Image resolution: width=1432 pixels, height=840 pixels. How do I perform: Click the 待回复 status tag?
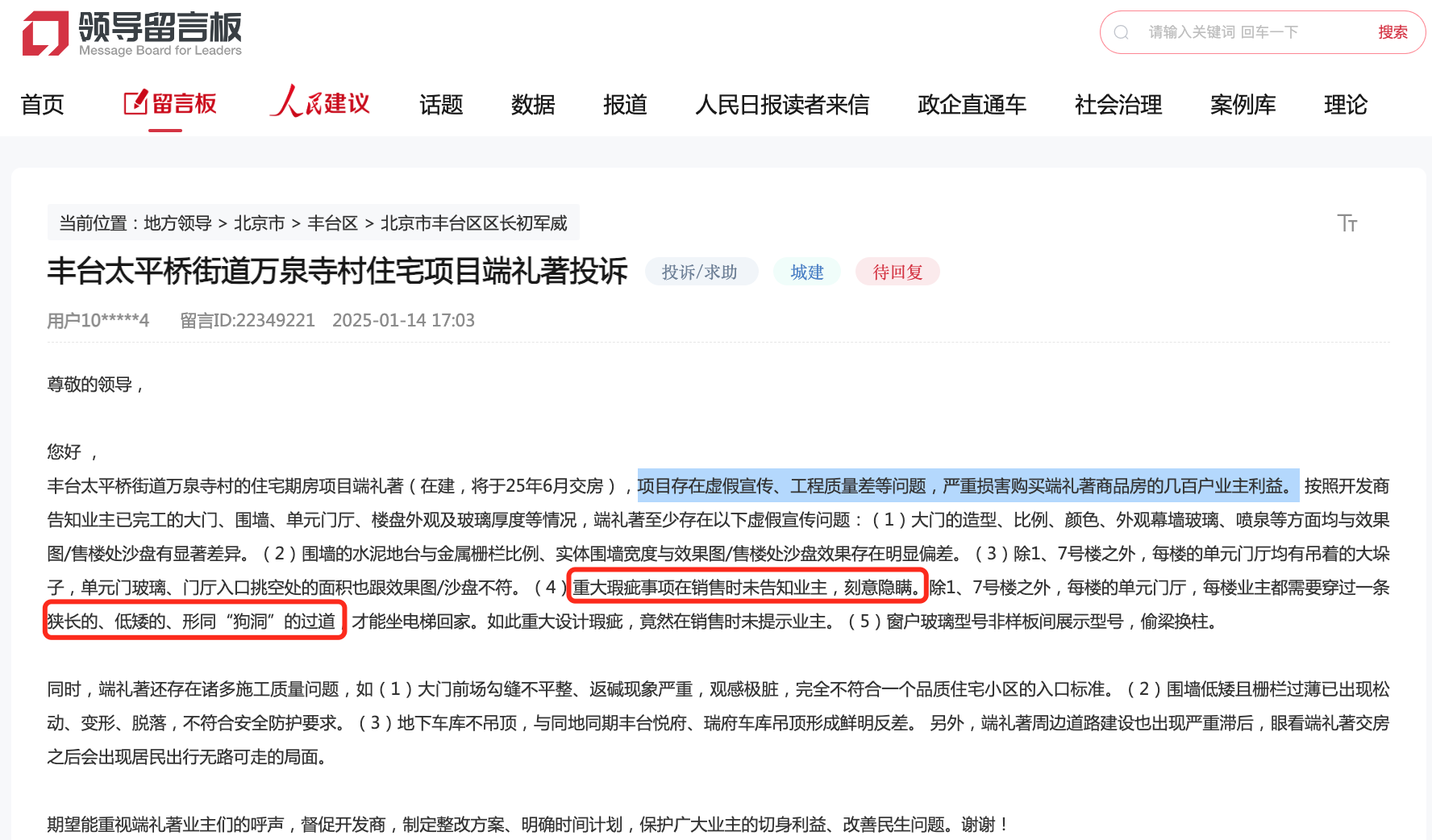point(897,272)
